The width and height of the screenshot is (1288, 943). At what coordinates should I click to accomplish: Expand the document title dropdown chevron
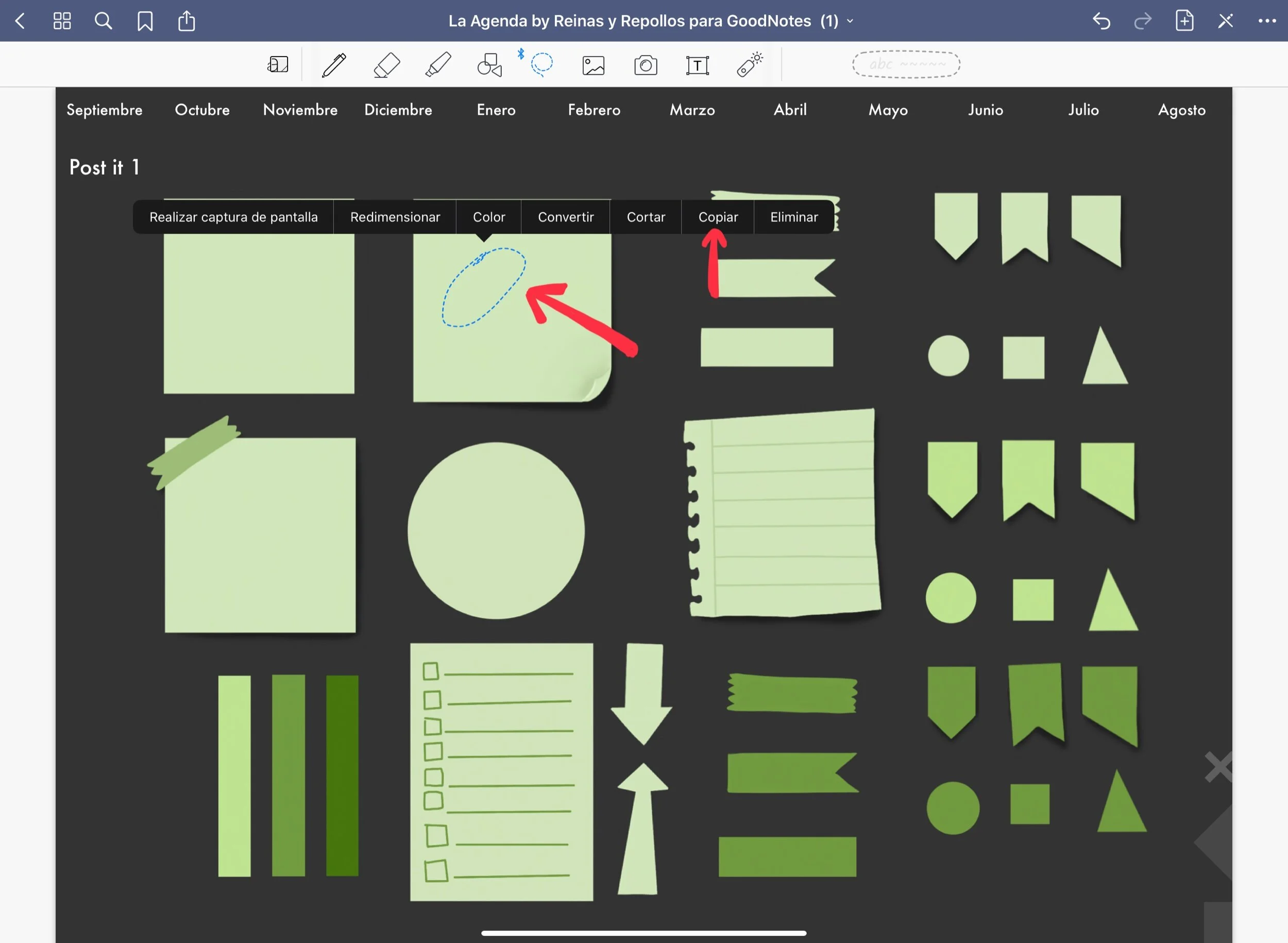pos(850,21)
